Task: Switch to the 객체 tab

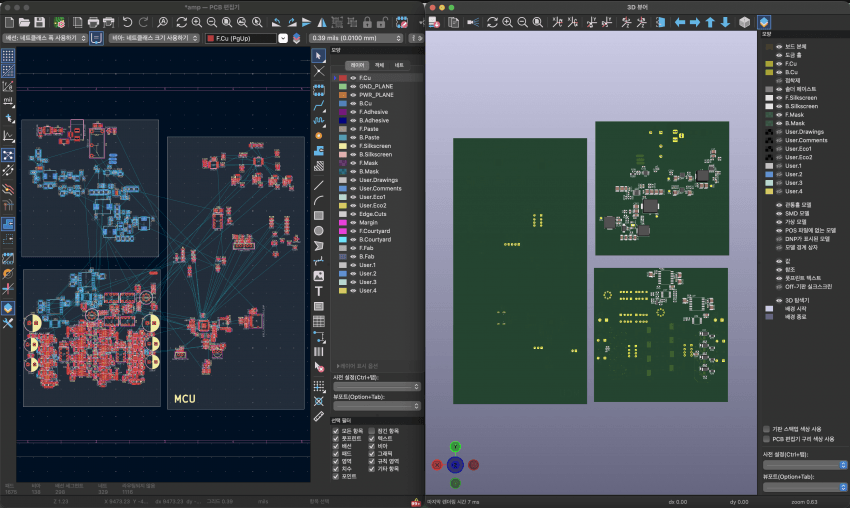Action: pos(379,65)
